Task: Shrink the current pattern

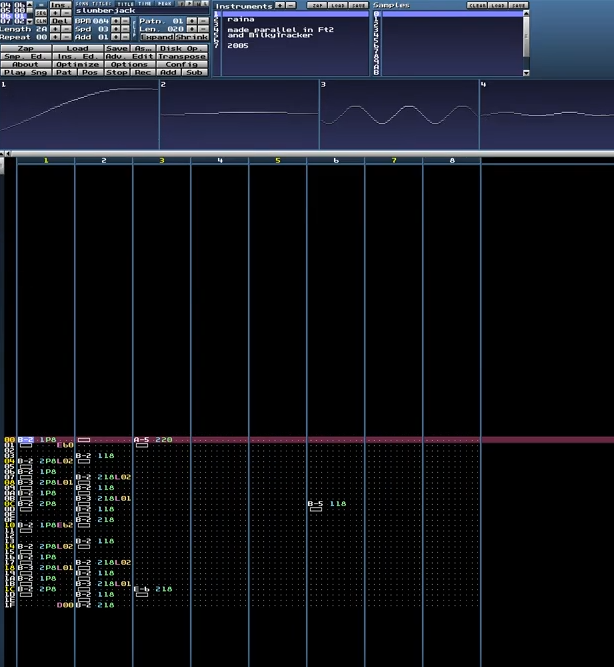Action: 191,37
